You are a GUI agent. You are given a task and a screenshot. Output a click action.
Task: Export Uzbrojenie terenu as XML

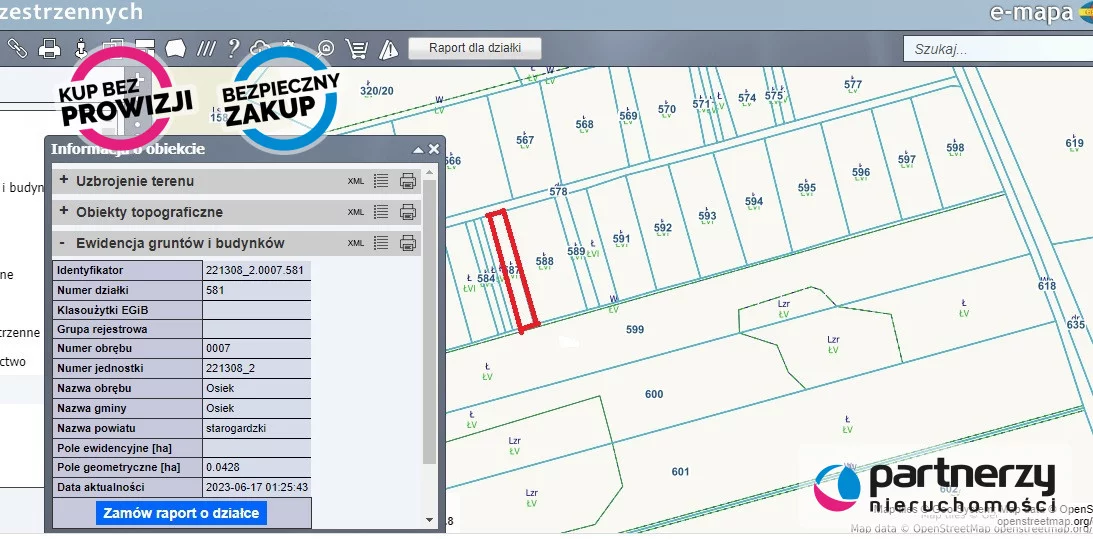356,181
